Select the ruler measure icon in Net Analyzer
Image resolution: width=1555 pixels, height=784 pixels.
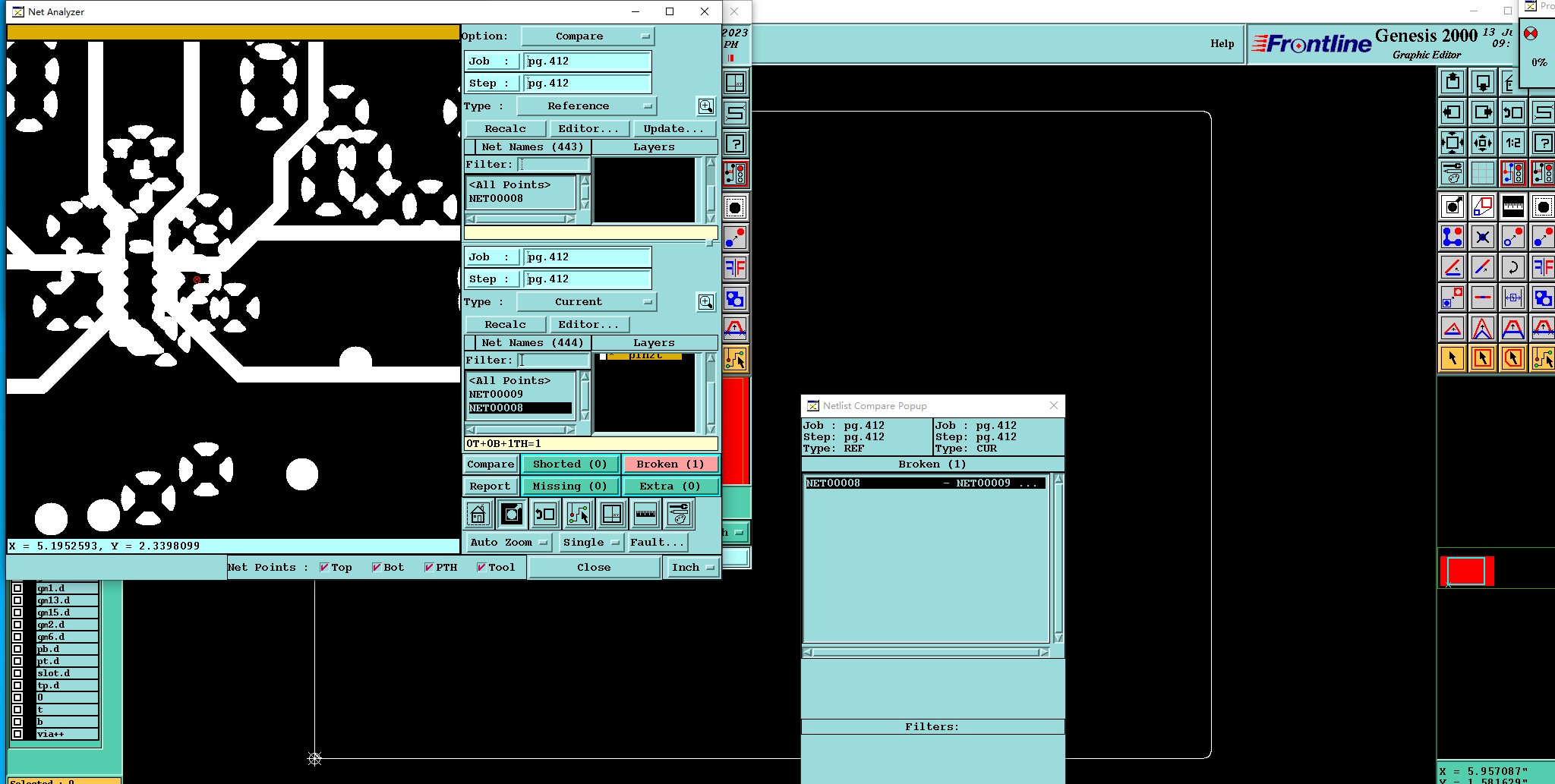pyautogui.click(x=645, y=515)
